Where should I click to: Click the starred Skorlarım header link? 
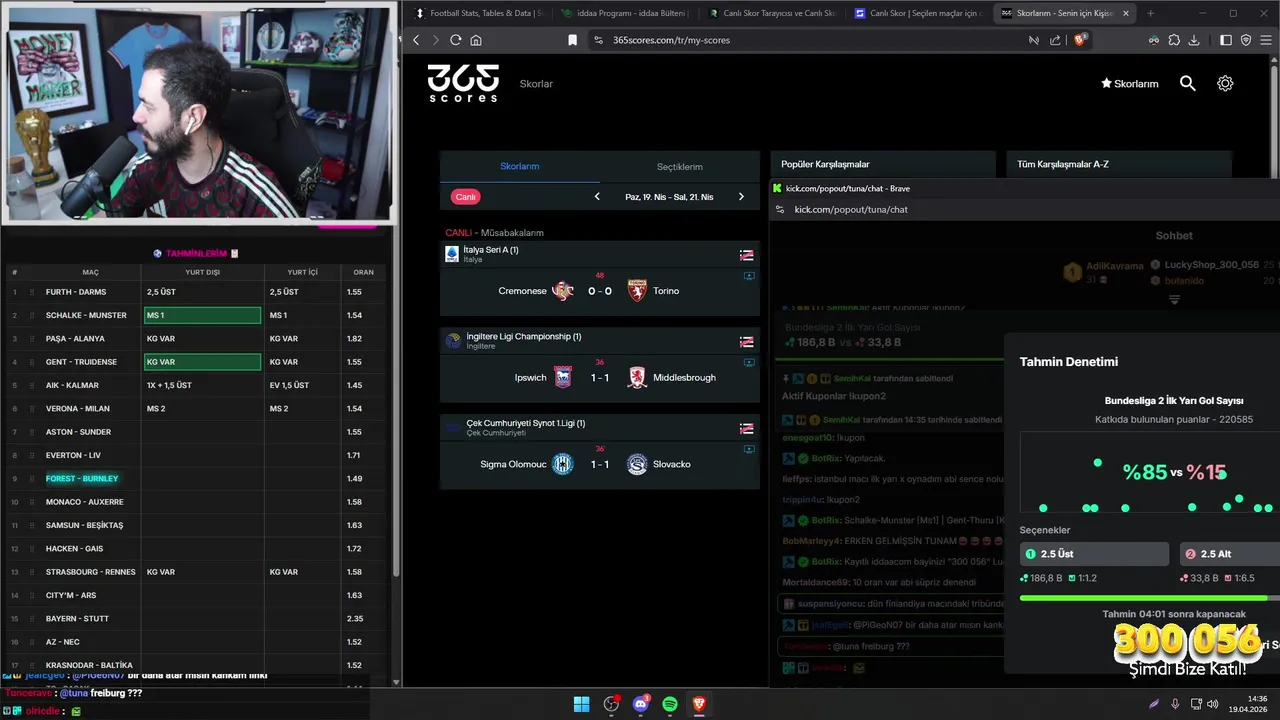pos(1130,84)
